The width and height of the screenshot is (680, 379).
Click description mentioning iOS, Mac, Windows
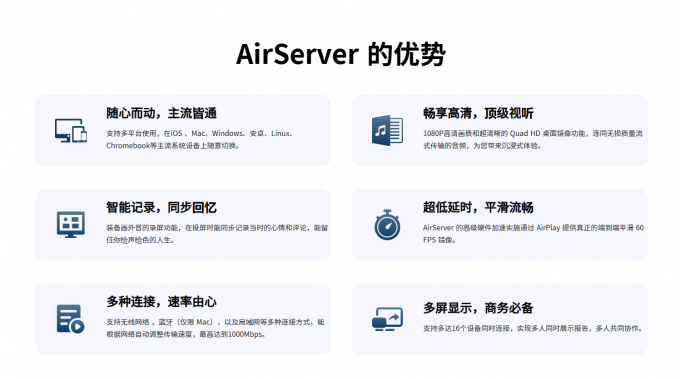[200, 140]
